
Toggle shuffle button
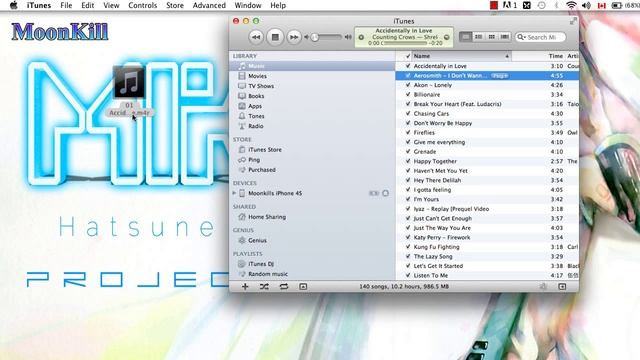(264, 287)
